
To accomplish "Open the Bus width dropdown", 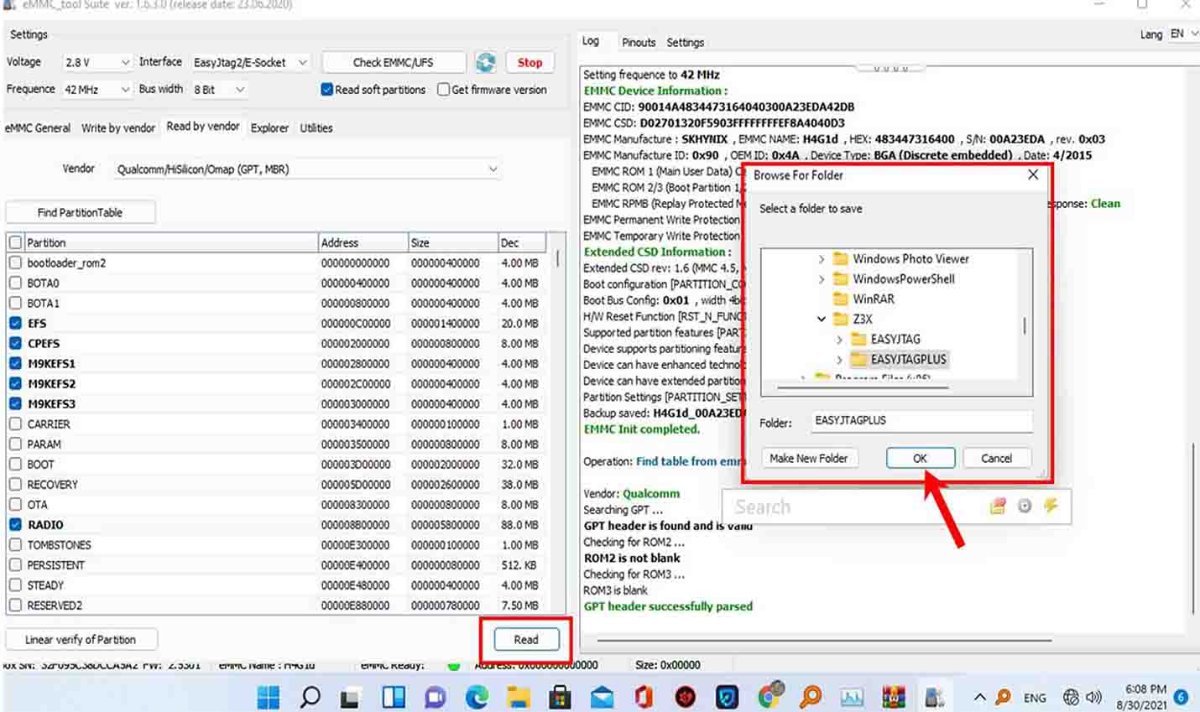I will 219,89.
